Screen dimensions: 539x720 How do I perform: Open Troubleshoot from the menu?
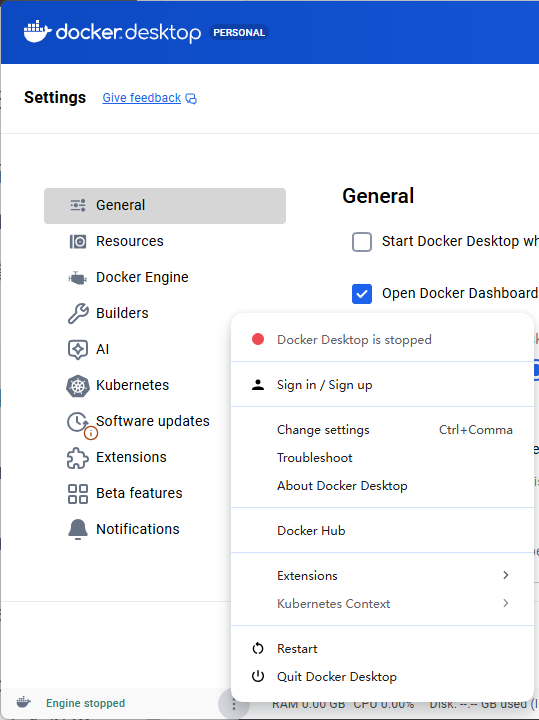(x=382, y=458)
